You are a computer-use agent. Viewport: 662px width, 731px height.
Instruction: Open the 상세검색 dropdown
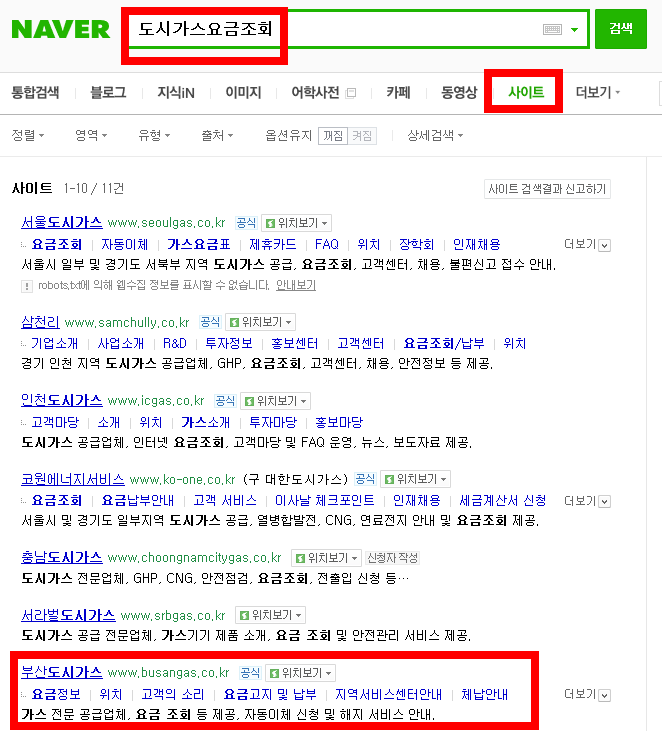click(x=435, y=136)
